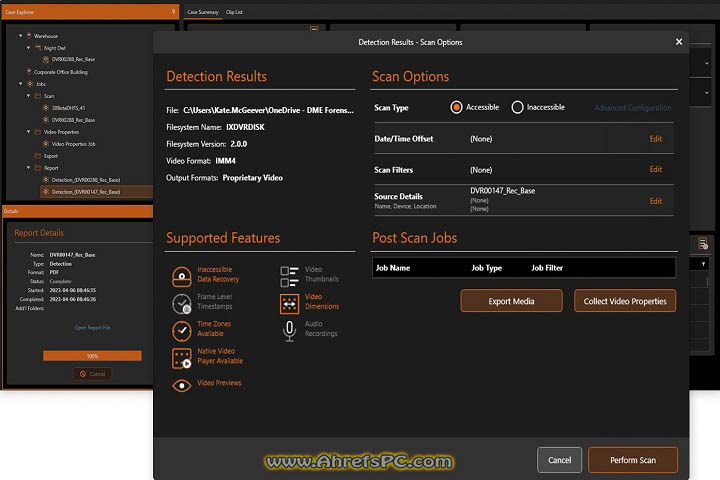Click the Proprietary Video output format value
This screenshot has height=480, width=720.
253,178
